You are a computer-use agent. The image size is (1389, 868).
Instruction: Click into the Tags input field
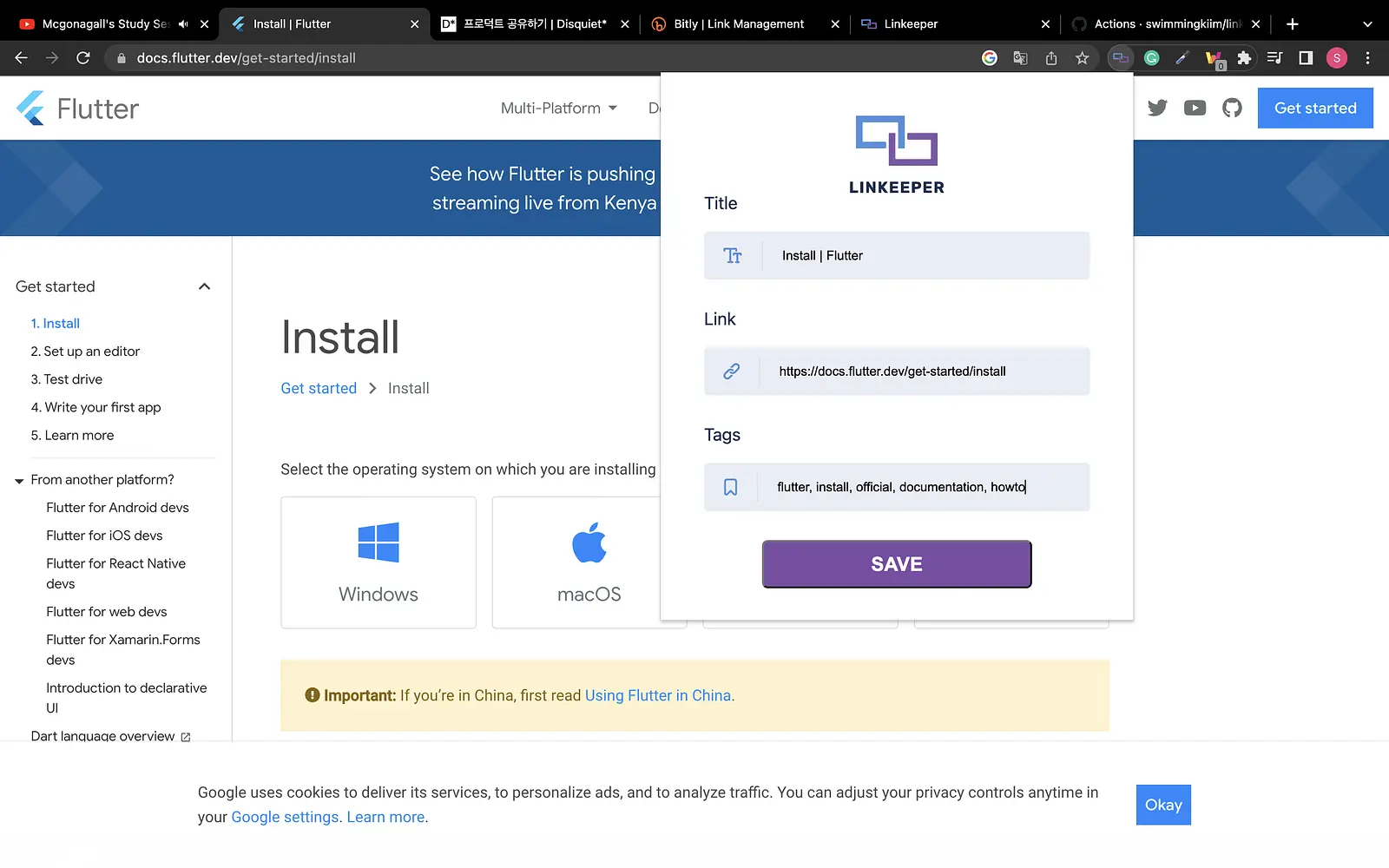coord(897,487)
